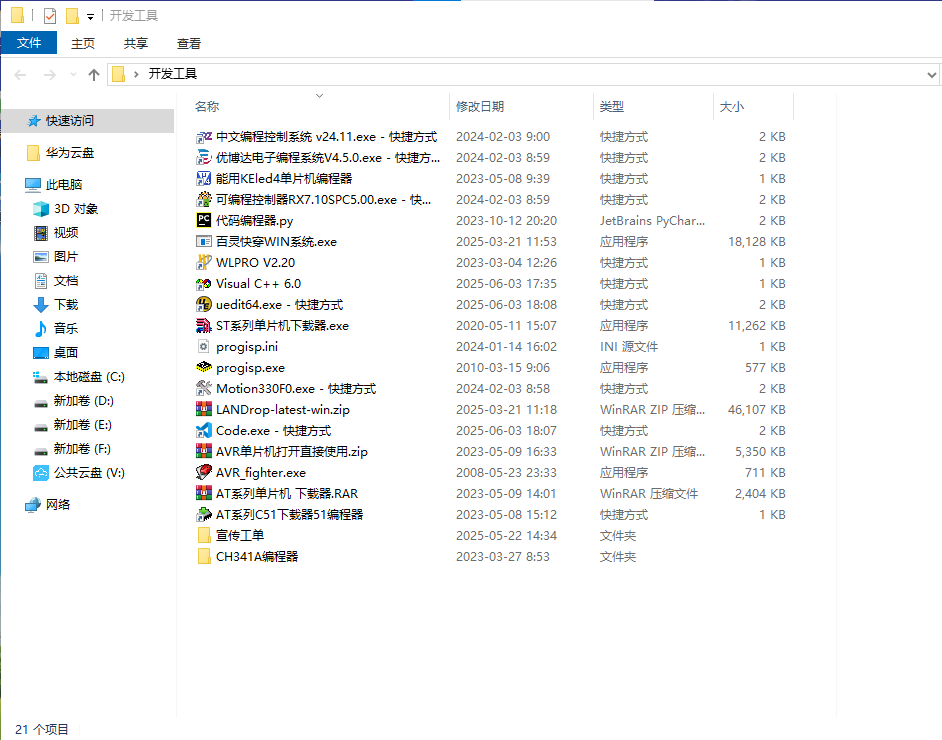This screenshot has height=740, width=942.
Task: Click icon of ST系列单片机下载器.exe
Action: (204, 326)
